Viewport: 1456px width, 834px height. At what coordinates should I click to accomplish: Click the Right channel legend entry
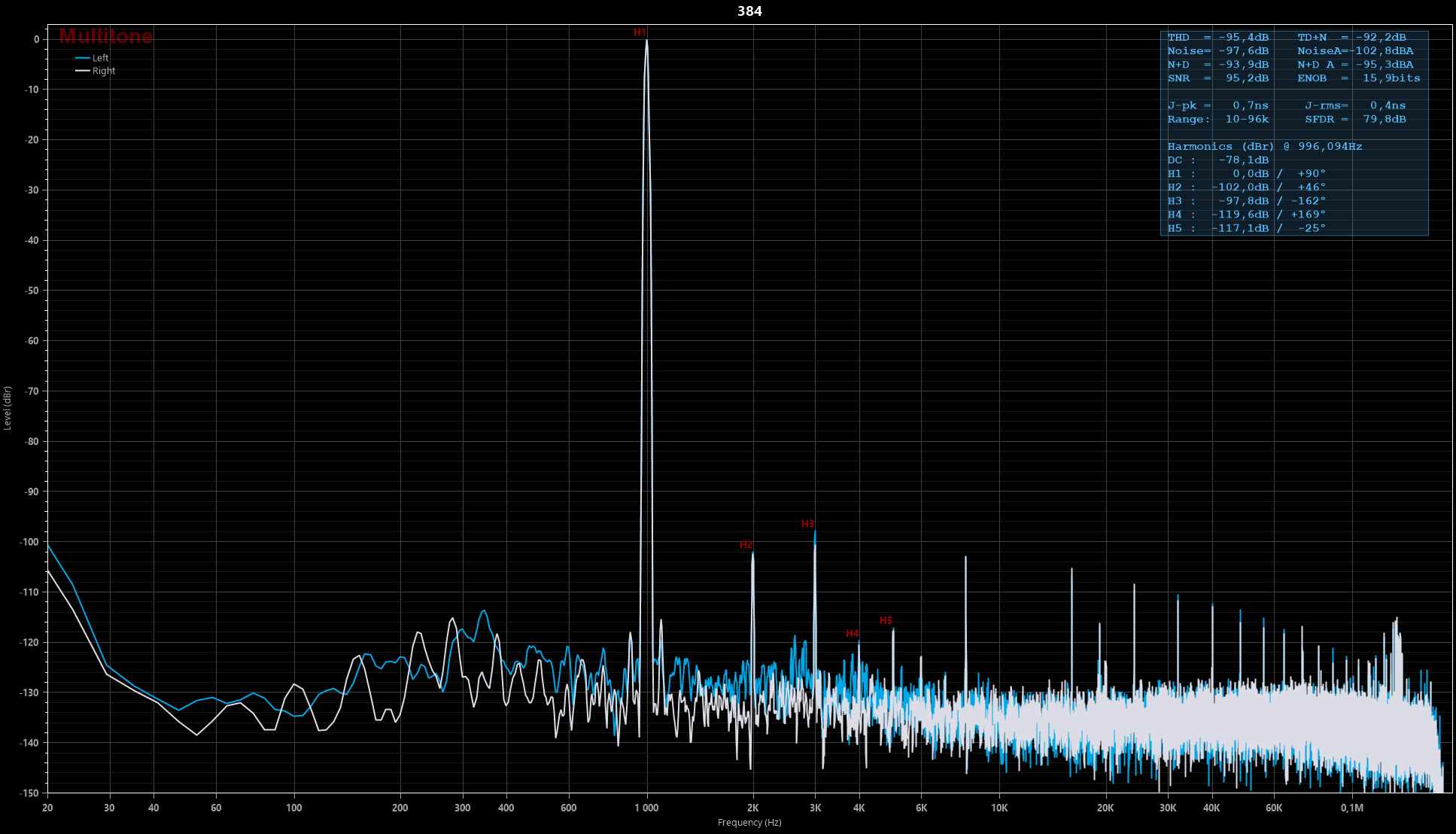[95, 71]
